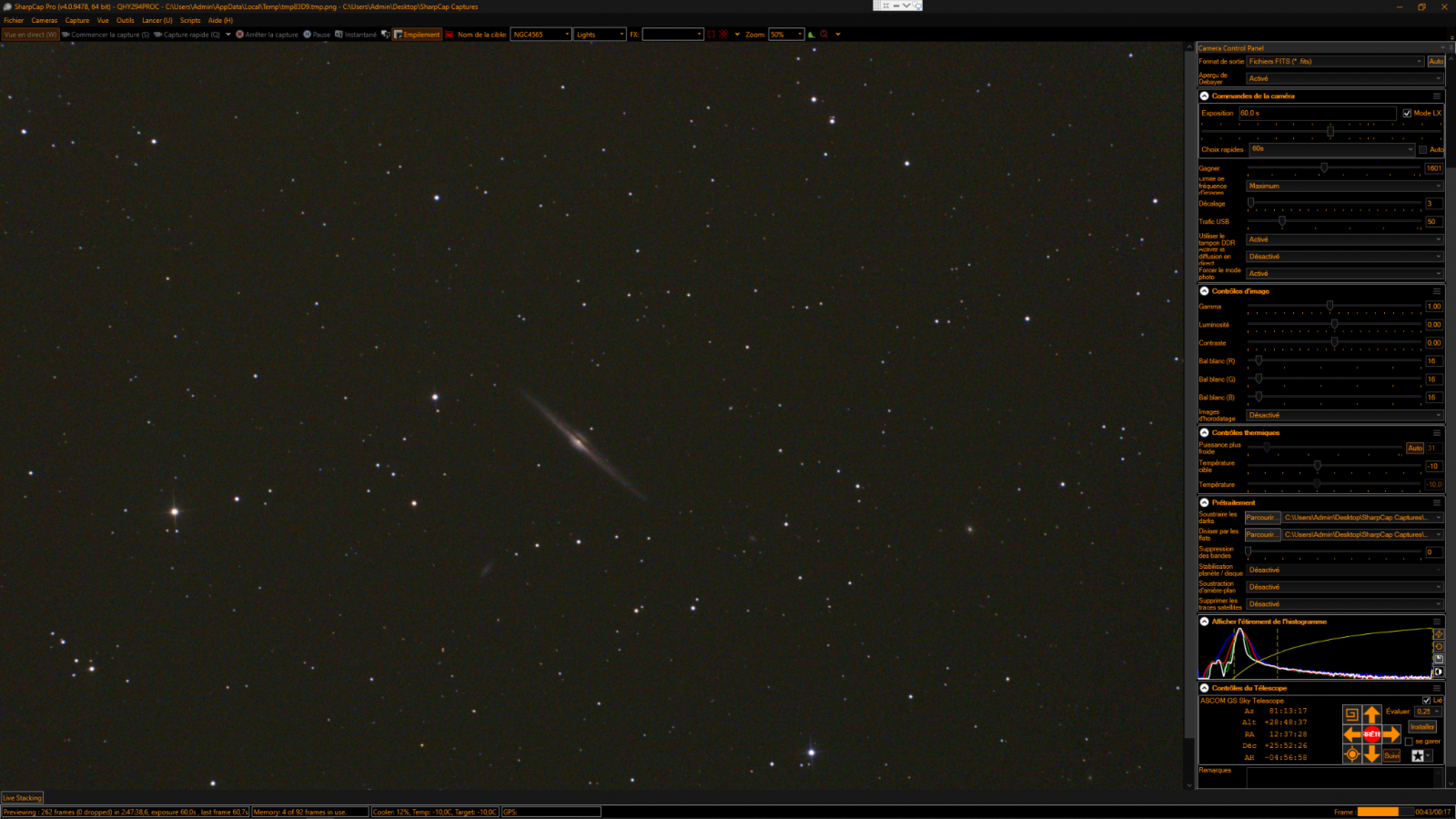Open the frame rate limit Maximum dropdown
This screenshot has height=819, width=1456.
(x=1344, y=186)
